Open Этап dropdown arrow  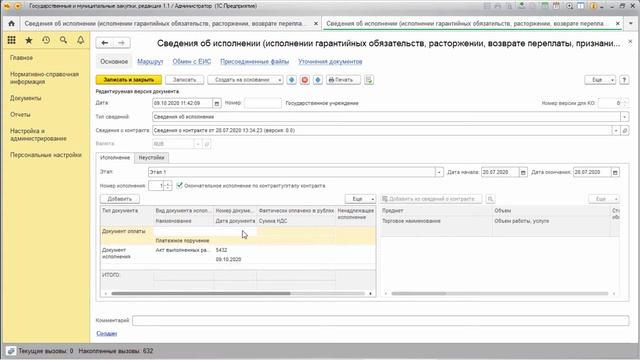point(439,172)
